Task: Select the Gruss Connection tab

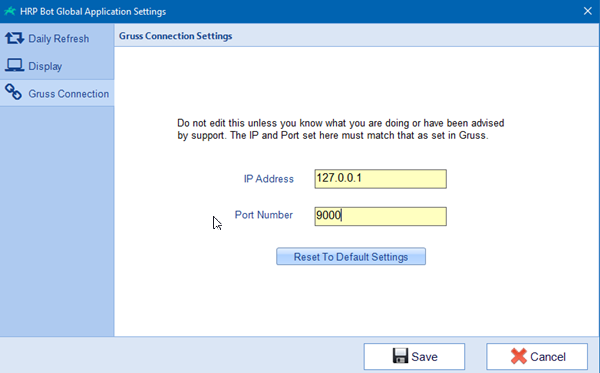Action: pos(57,93)
